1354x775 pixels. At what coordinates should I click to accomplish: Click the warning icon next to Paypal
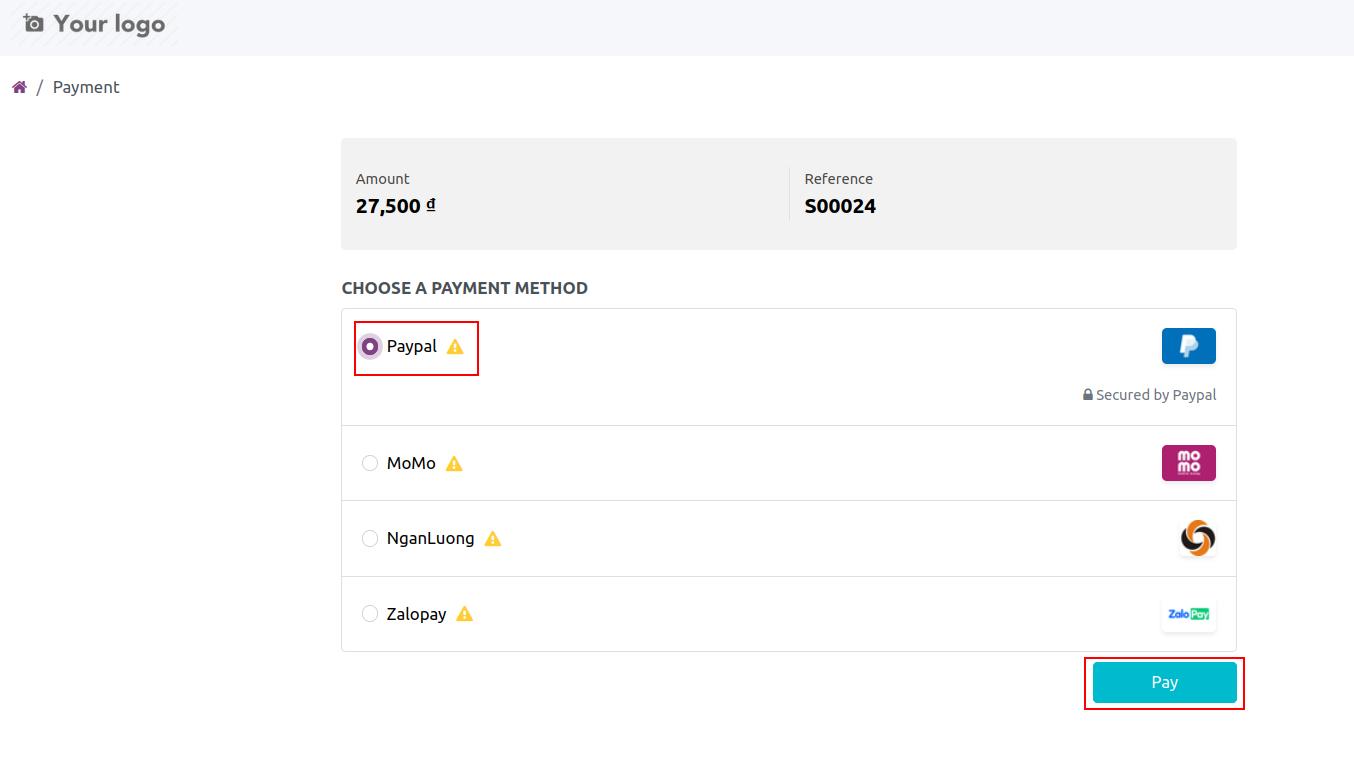(455, 346)
